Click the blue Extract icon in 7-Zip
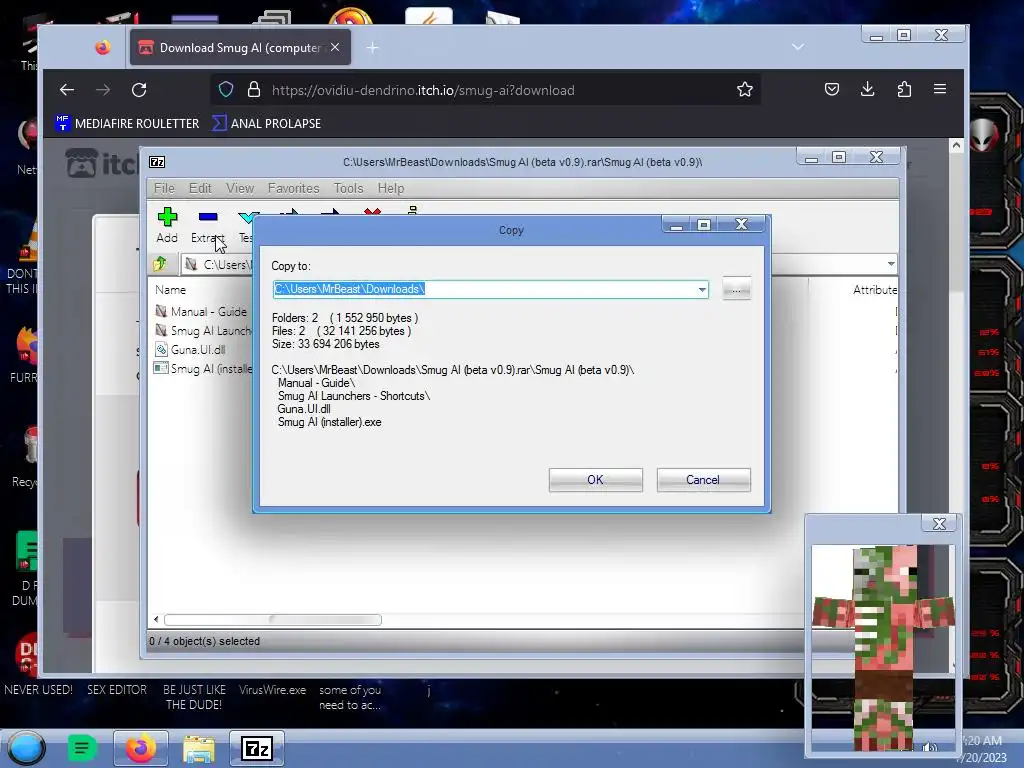 point(208,217)
